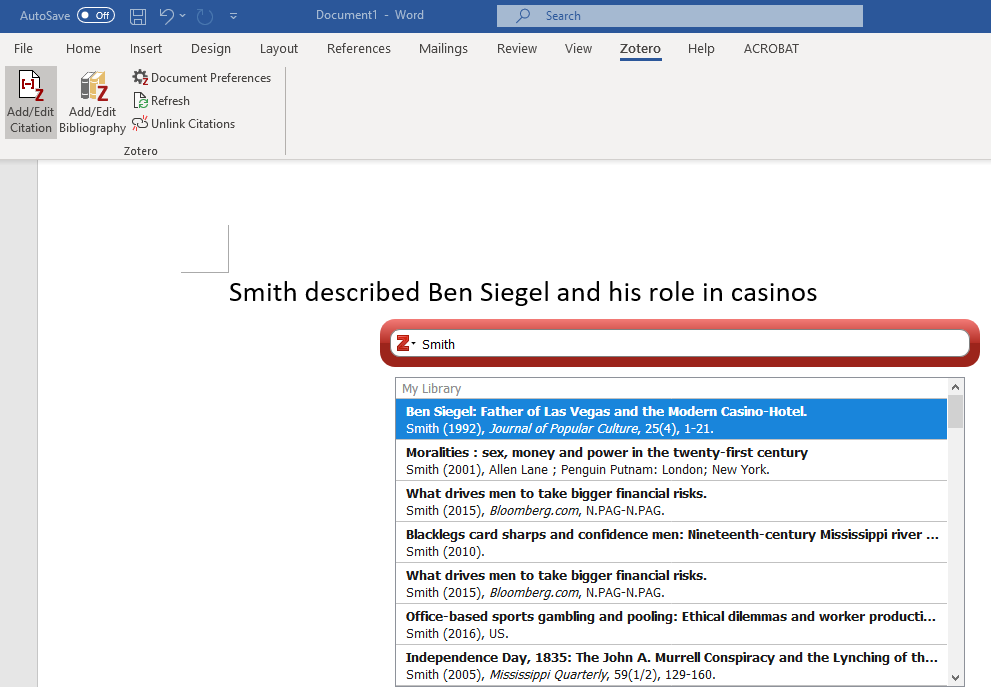Open the File menu
Viewport: 991px width, 687px height.
(x=23, y=49)
